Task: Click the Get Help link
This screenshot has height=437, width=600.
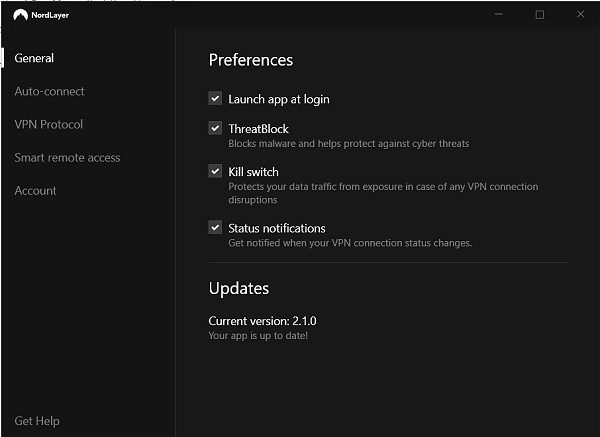Action: pyautogui.click(x=37, y=421)
